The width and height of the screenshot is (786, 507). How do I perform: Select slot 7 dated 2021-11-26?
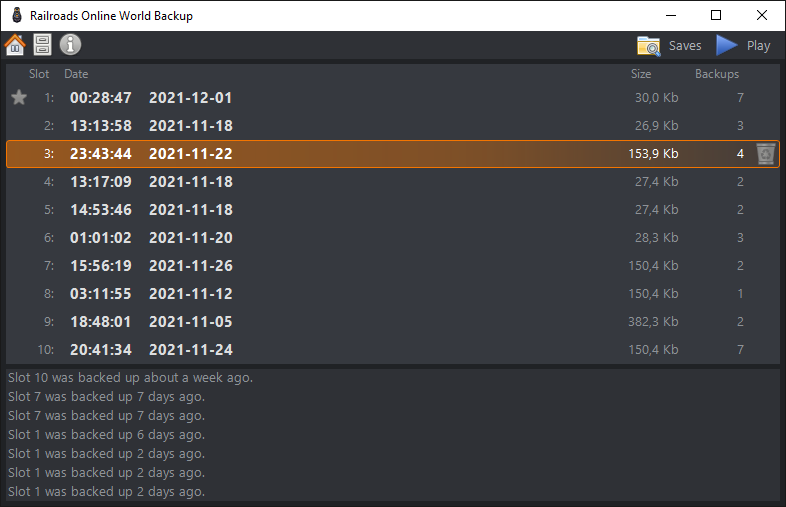click(x=392, y=266)
